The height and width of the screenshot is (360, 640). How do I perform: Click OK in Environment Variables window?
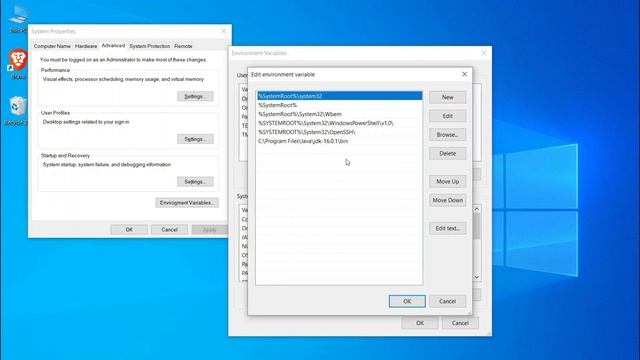(420, 323)
